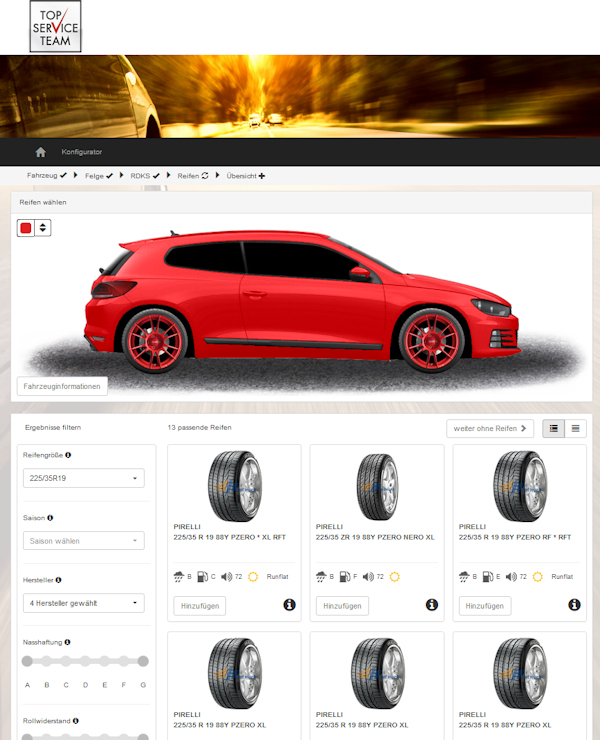Switch to compact list view icon
This screenshot has width=600, height=740.
pyautogui.click(x=575, y=429)
